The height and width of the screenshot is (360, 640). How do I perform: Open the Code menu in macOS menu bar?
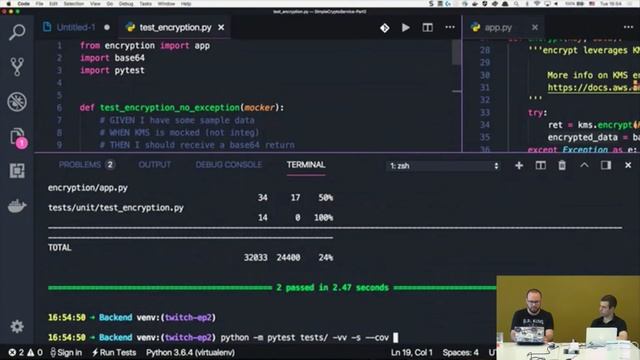click(x=23, y=4)
